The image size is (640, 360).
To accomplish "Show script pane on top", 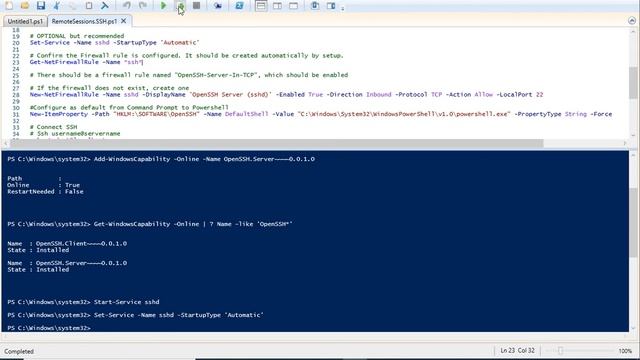I will click(261, 5).
